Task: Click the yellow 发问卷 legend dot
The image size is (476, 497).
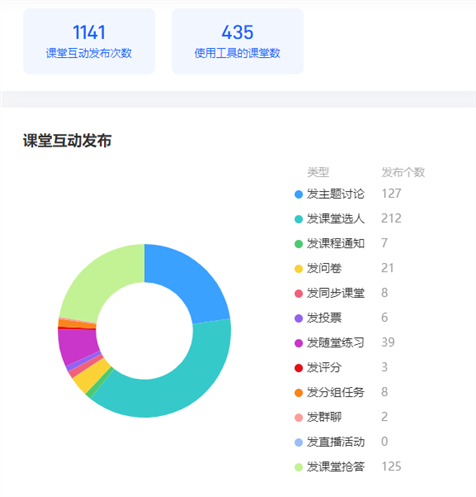Action: 299,269
